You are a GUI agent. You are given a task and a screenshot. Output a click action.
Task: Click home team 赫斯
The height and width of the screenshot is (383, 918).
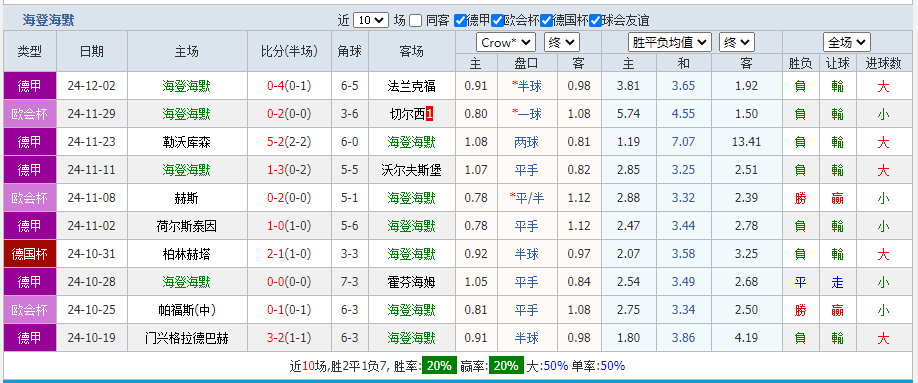tap(186, 198)
